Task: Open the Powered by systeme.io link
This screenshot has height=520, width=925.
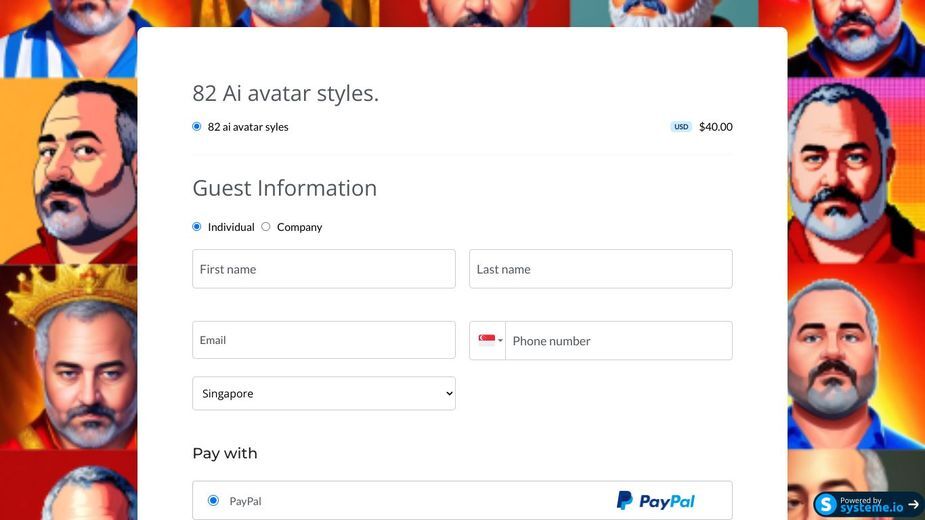Action: click(868, 505)
